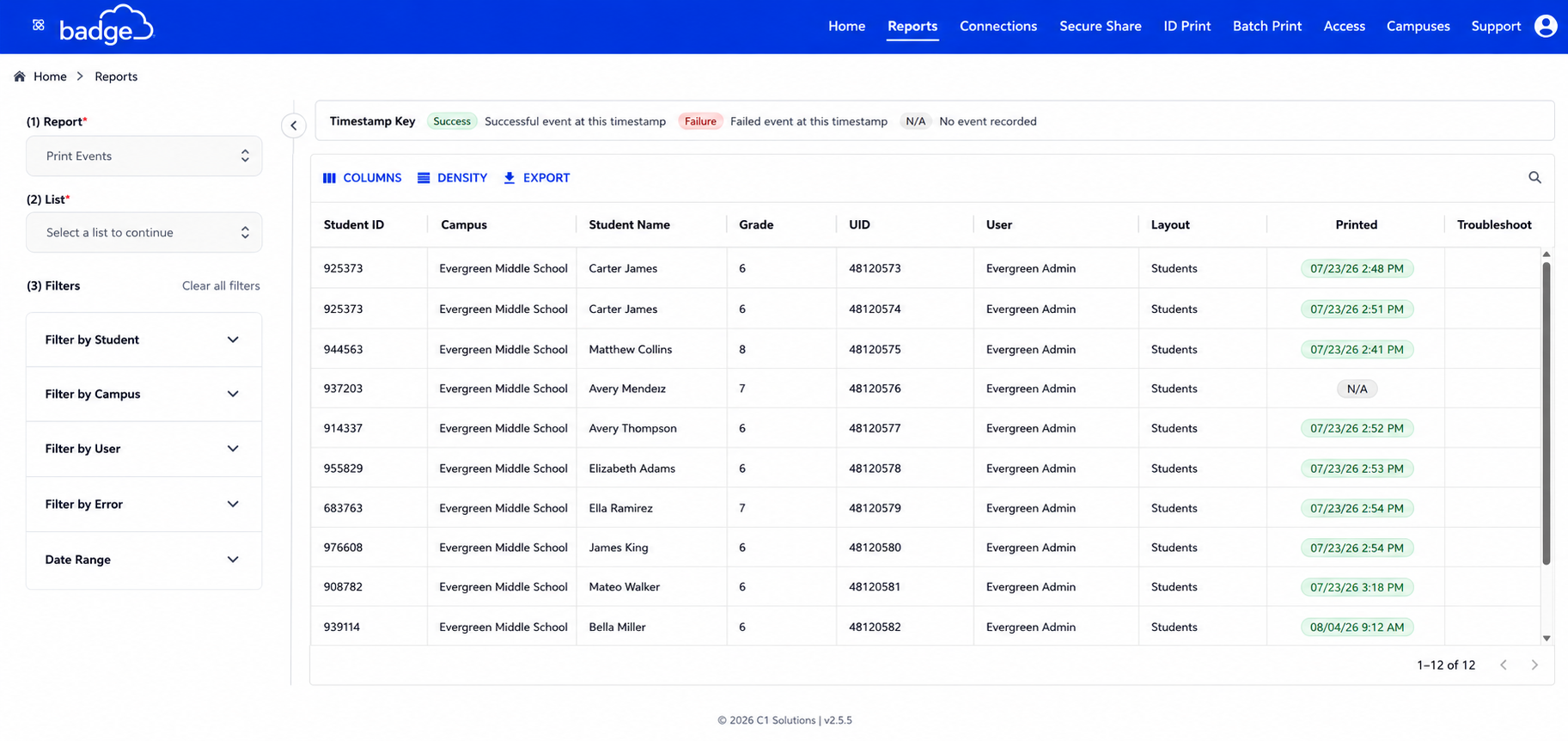This screenshot has height=741, width=1568.
Task: Click the table vertical scrollbar
Action: pos(1546,413)
